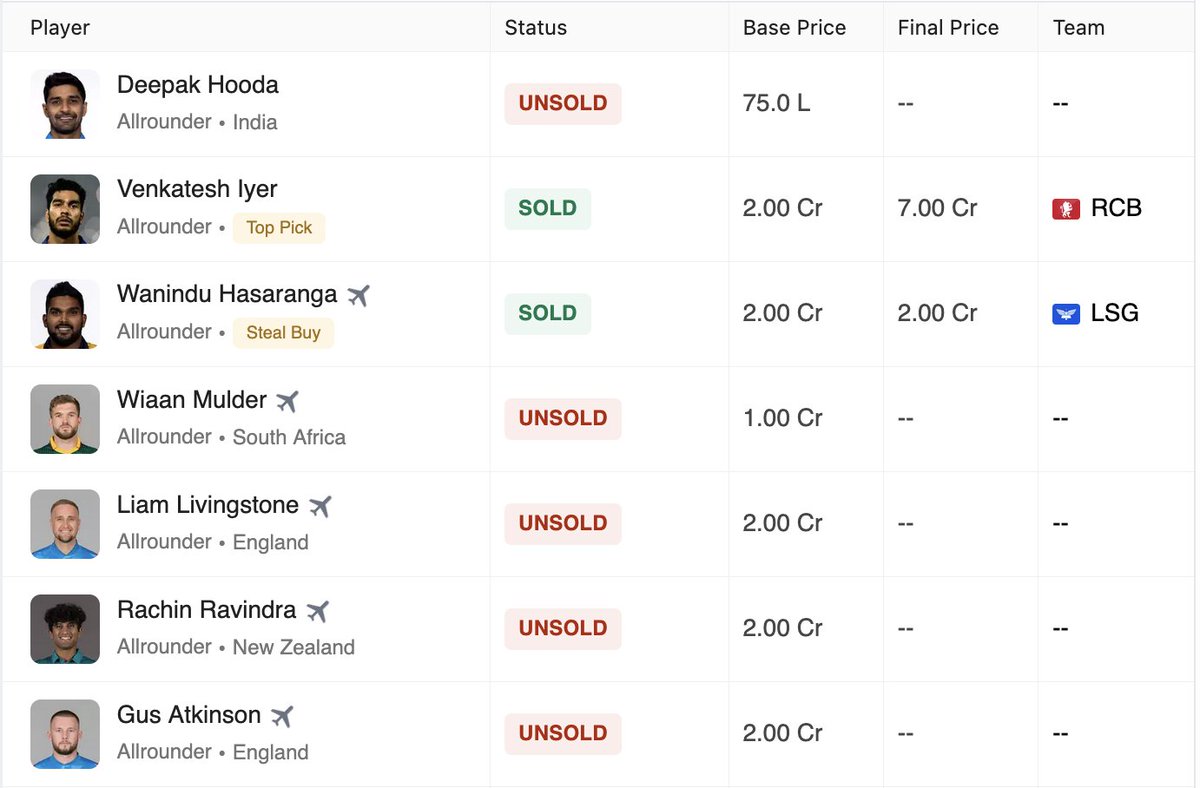Sort by the Player column header

[60, 28]
